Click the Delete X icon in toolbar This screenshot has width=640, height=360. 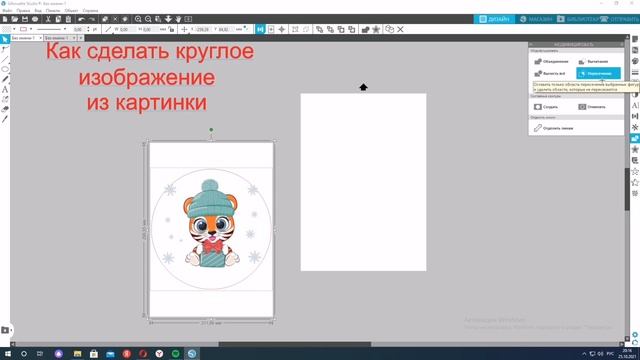tap(400, 29)
